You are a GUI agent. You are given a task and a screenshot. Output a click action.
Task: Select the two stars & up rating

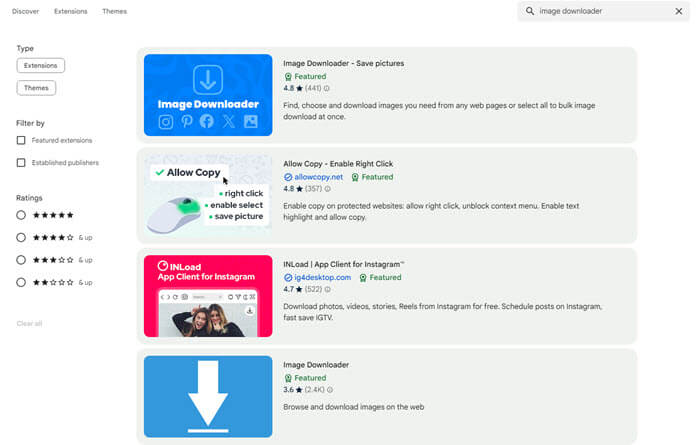click(21, 282)
